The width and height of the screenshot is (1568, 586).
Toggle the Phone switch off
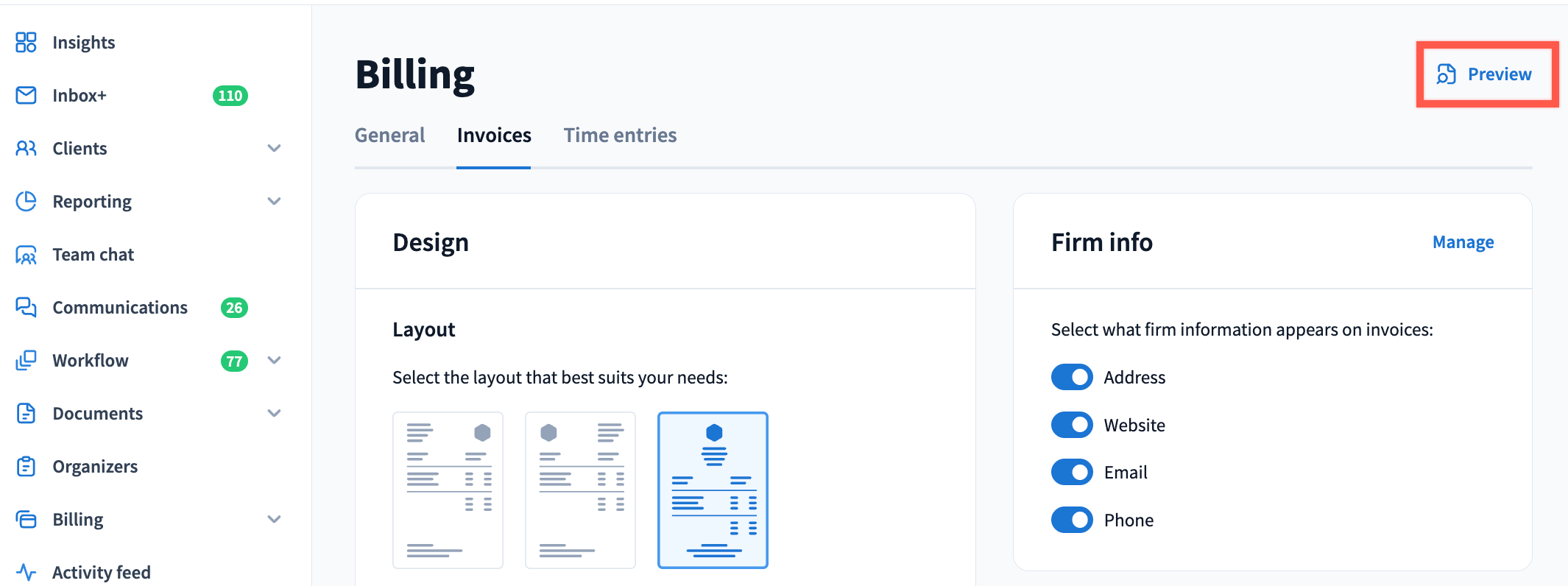coord(1072,520)
